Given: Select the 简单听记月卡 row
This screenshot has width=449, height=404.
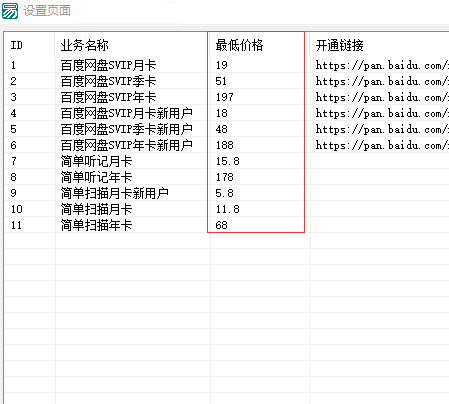Looking at the screenshot, I should pyautogui.click(x=227, y=161).
